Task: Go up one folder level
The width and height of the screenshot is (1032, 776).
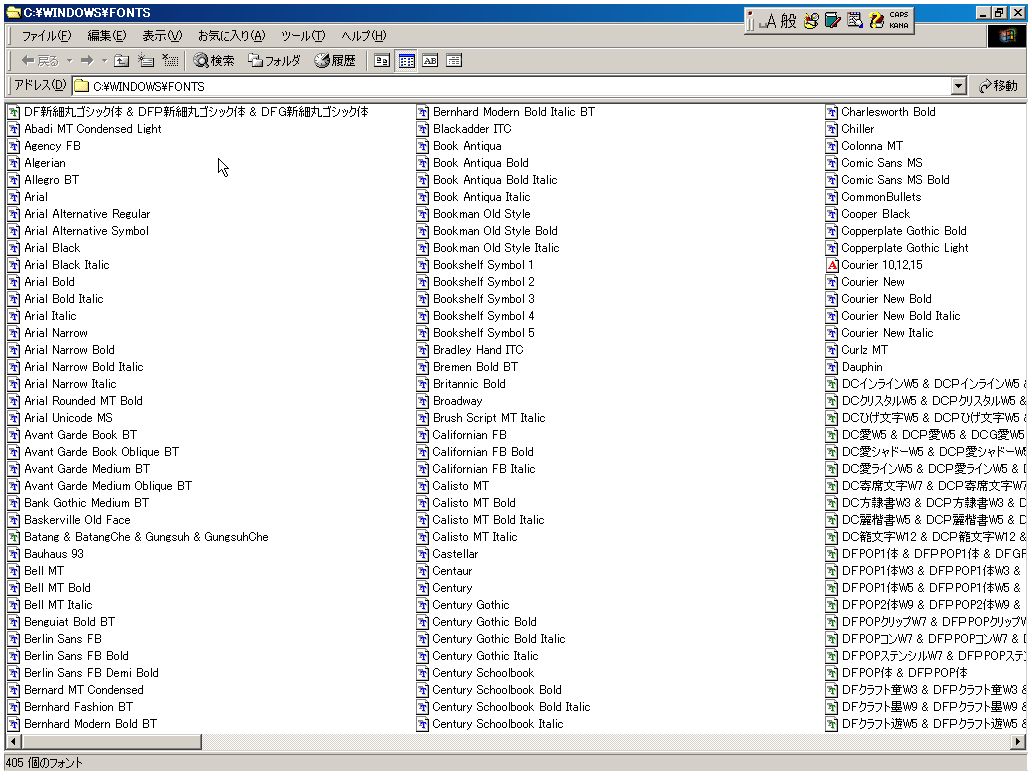Action: (121, 61)
